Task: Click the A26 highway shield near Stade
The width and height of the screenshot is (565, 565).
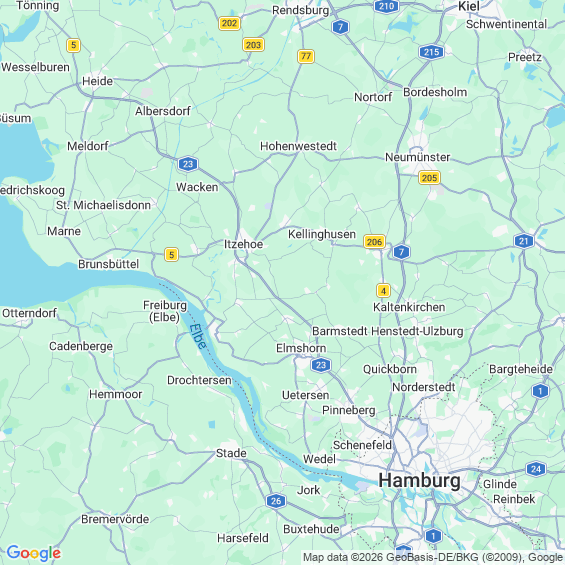Action: point(276,501)
